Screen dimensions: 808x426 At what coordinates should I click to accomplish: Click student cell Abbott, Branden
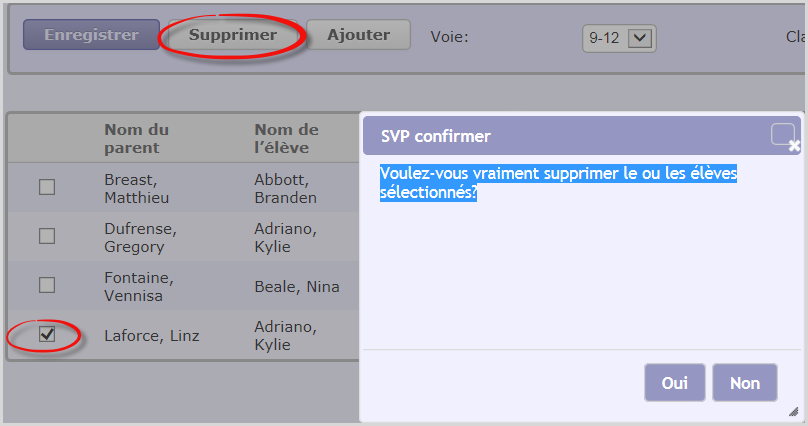click(285, 188)
